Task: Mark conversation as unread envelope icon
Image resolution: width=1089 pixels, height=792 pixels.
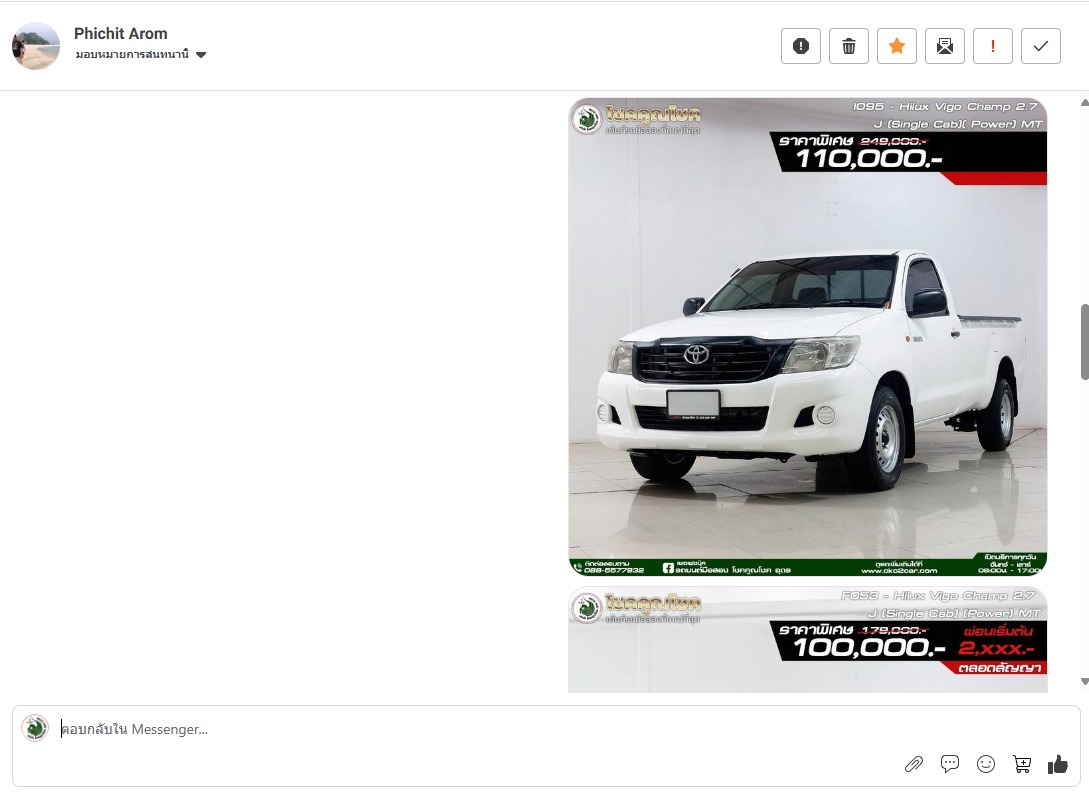Action: point(945,46)
